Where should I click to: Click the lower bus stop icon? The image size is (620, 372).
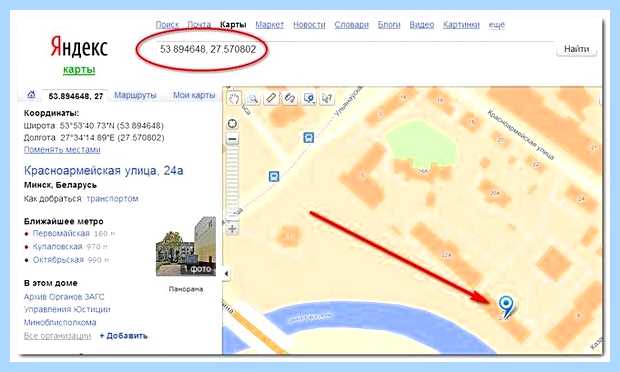tap(274, 176)
